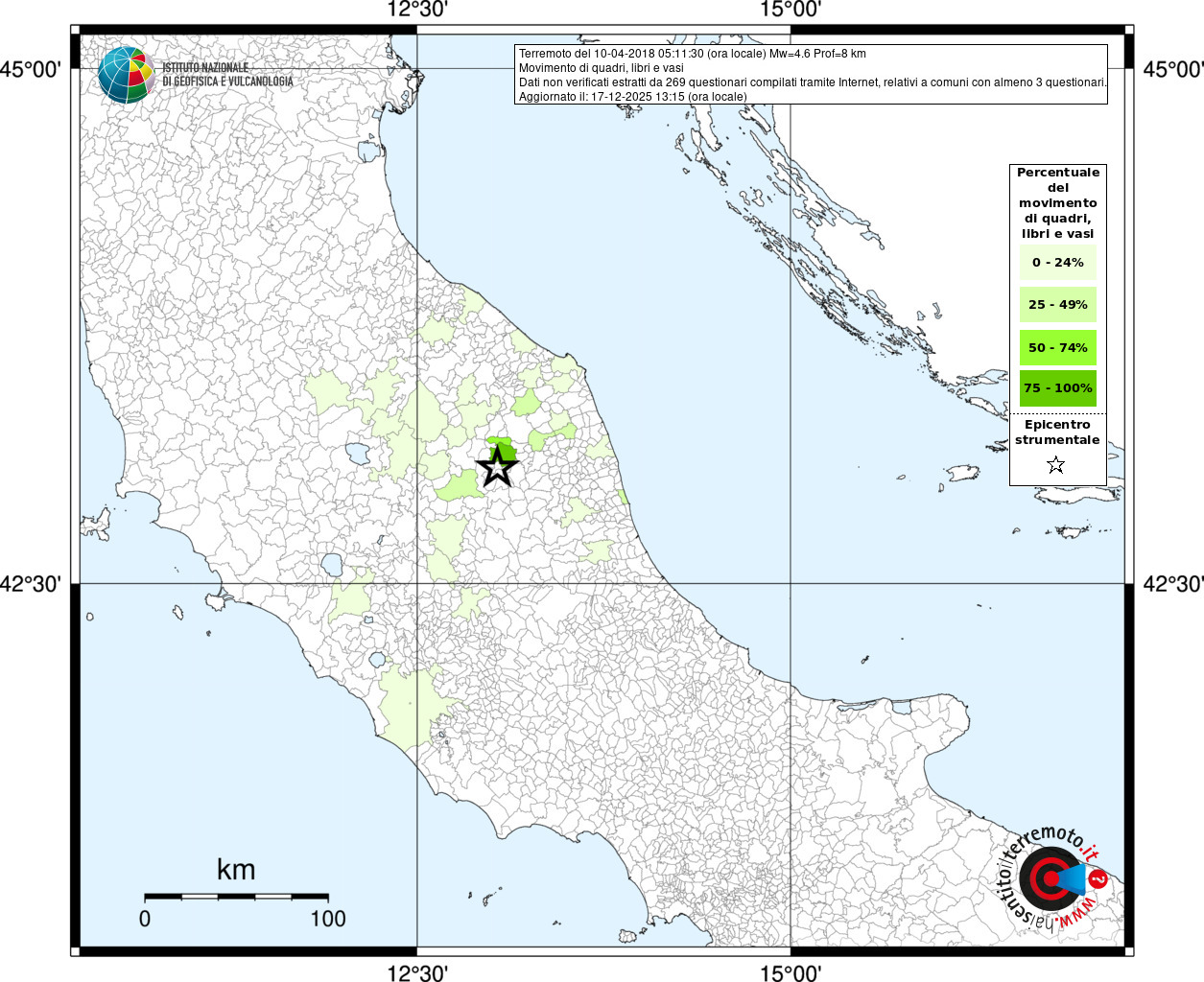Click the top 12°30' longitude label
The image size is (1204, 982).
pyautogui.click(x=417, y=11)
